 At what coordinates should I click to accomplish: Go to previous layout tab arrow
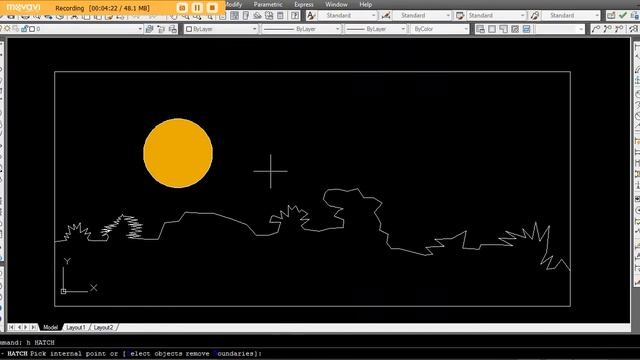tap(19, 327)
